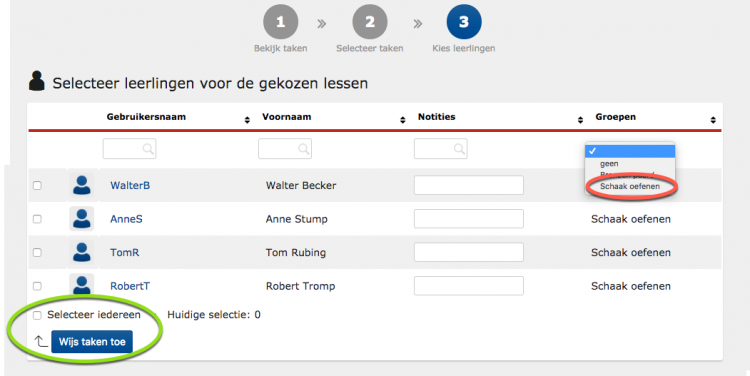Viewport: 750px width, 376px height.
Task: Go to step 1 Bekijk taken circle
Action: [281, 22]
